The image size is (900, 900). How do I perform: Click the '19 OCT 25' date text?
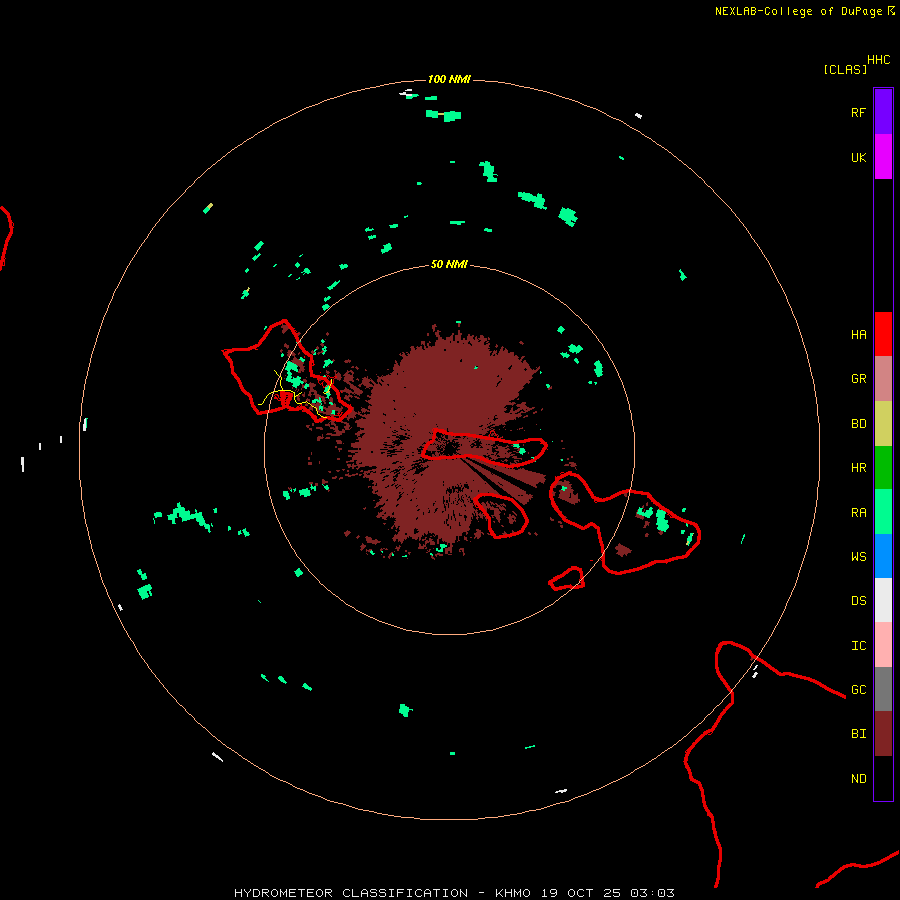tap(581, 893)
